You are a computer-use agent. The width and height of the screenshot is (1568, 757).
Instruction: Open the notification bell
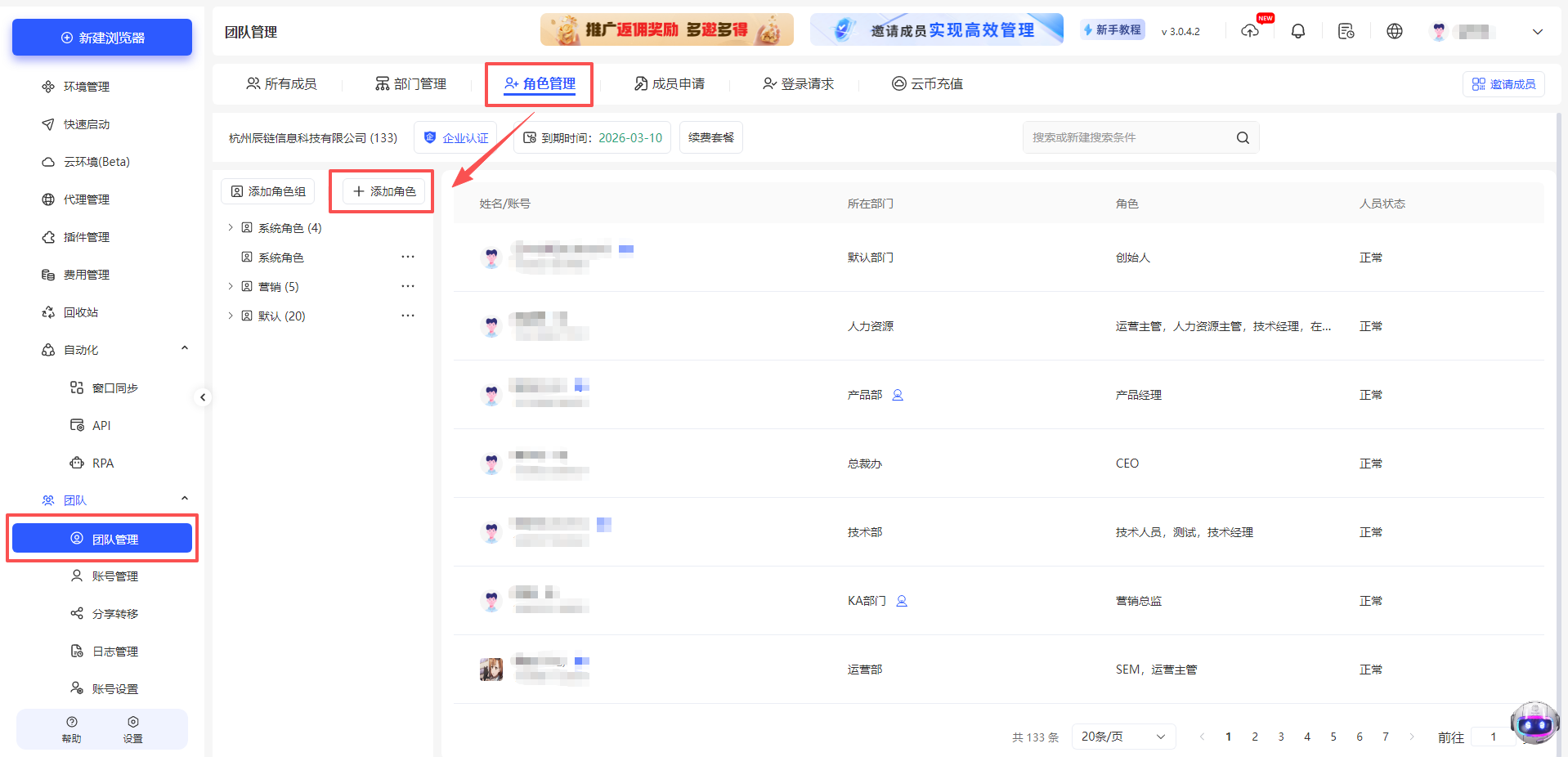(x=1297, y=31)
